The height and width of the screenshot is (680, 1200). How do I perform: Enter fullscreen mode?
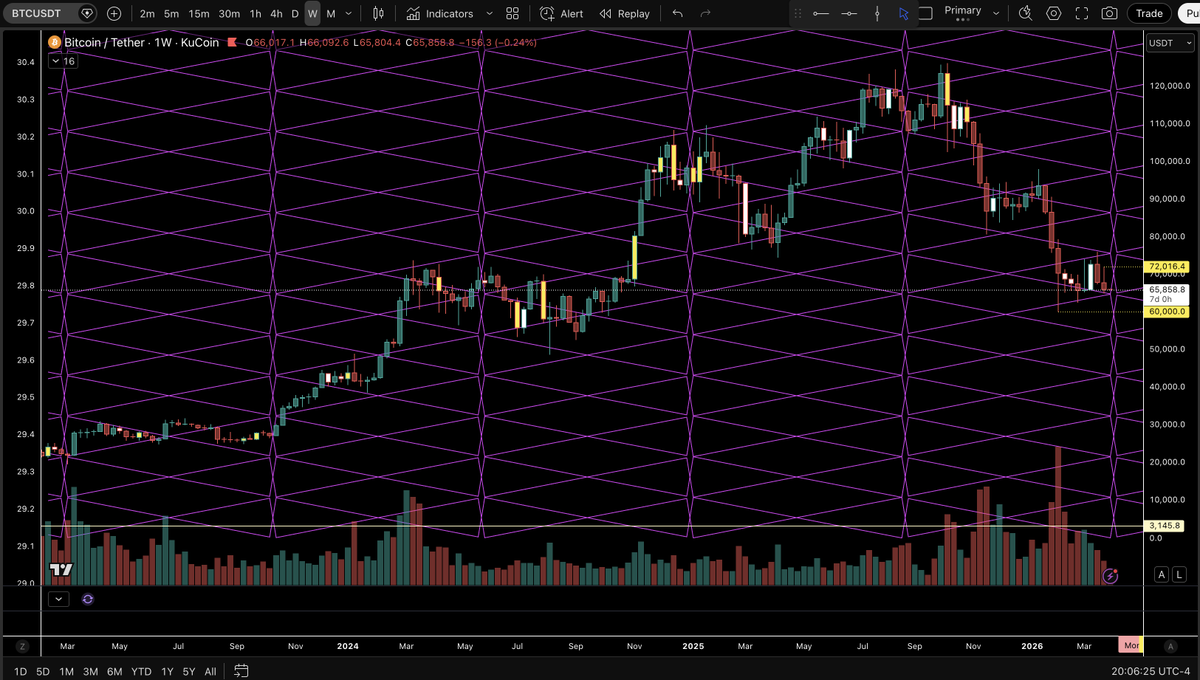pos(1082,14)
